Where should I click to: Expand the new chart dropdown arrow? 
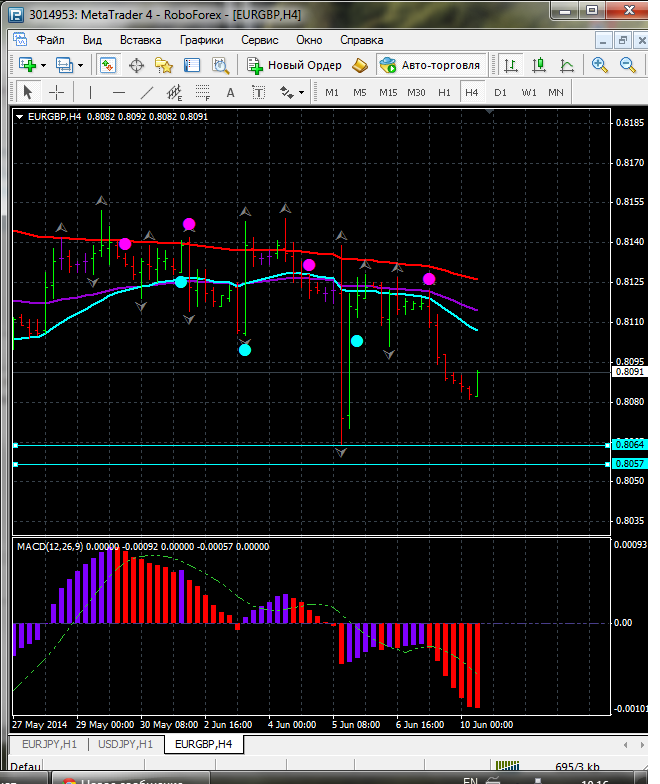[x=43, y=65]
